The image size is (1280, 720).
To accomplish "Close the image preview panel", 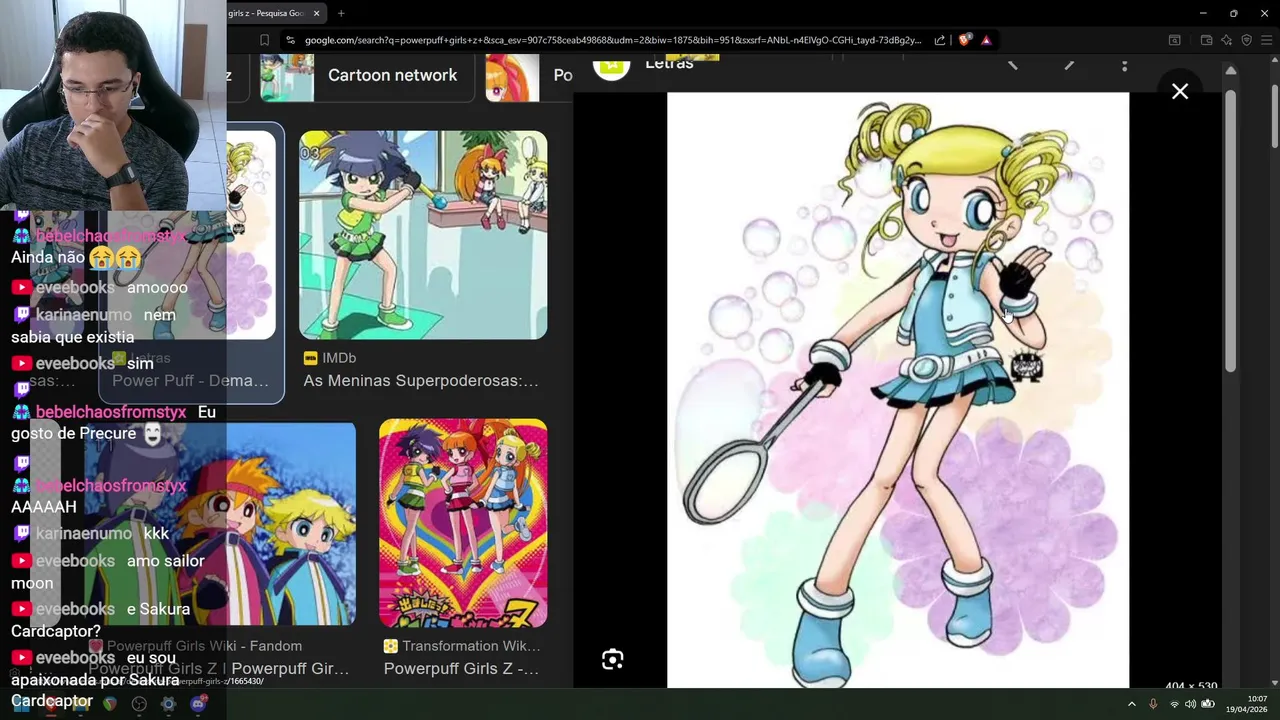I will pyautogui.click(x=1180, y=92).
